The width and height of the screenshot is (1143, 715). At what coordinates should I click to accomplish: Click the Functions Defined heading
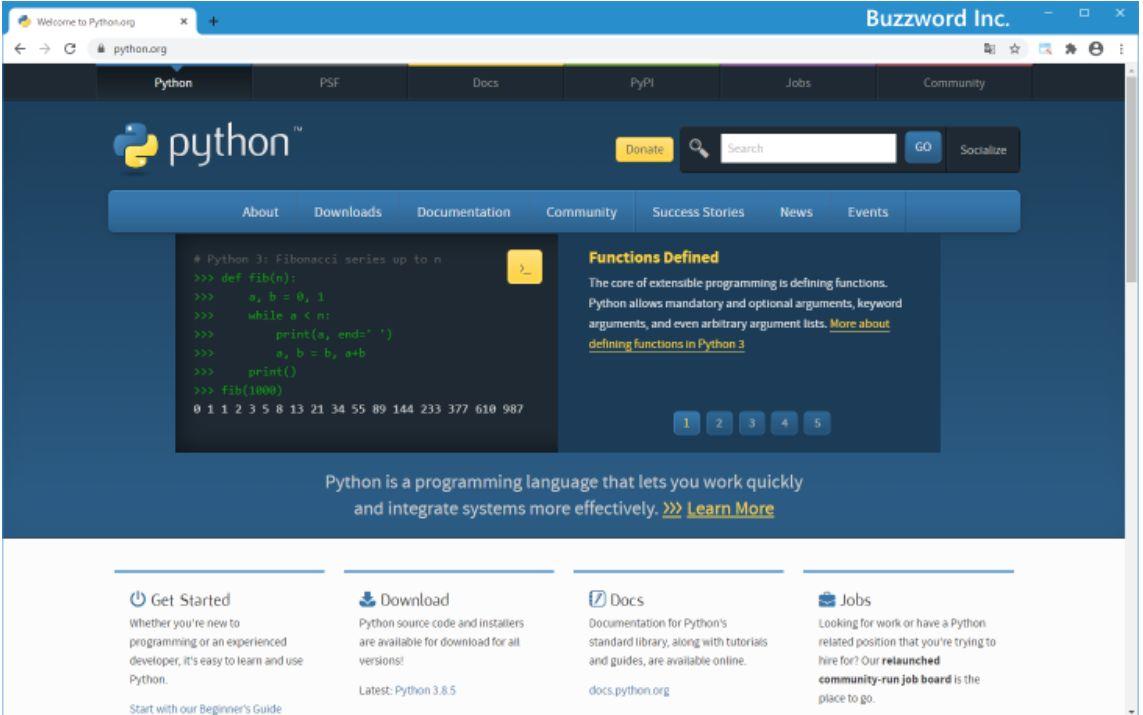pos(654,257)
